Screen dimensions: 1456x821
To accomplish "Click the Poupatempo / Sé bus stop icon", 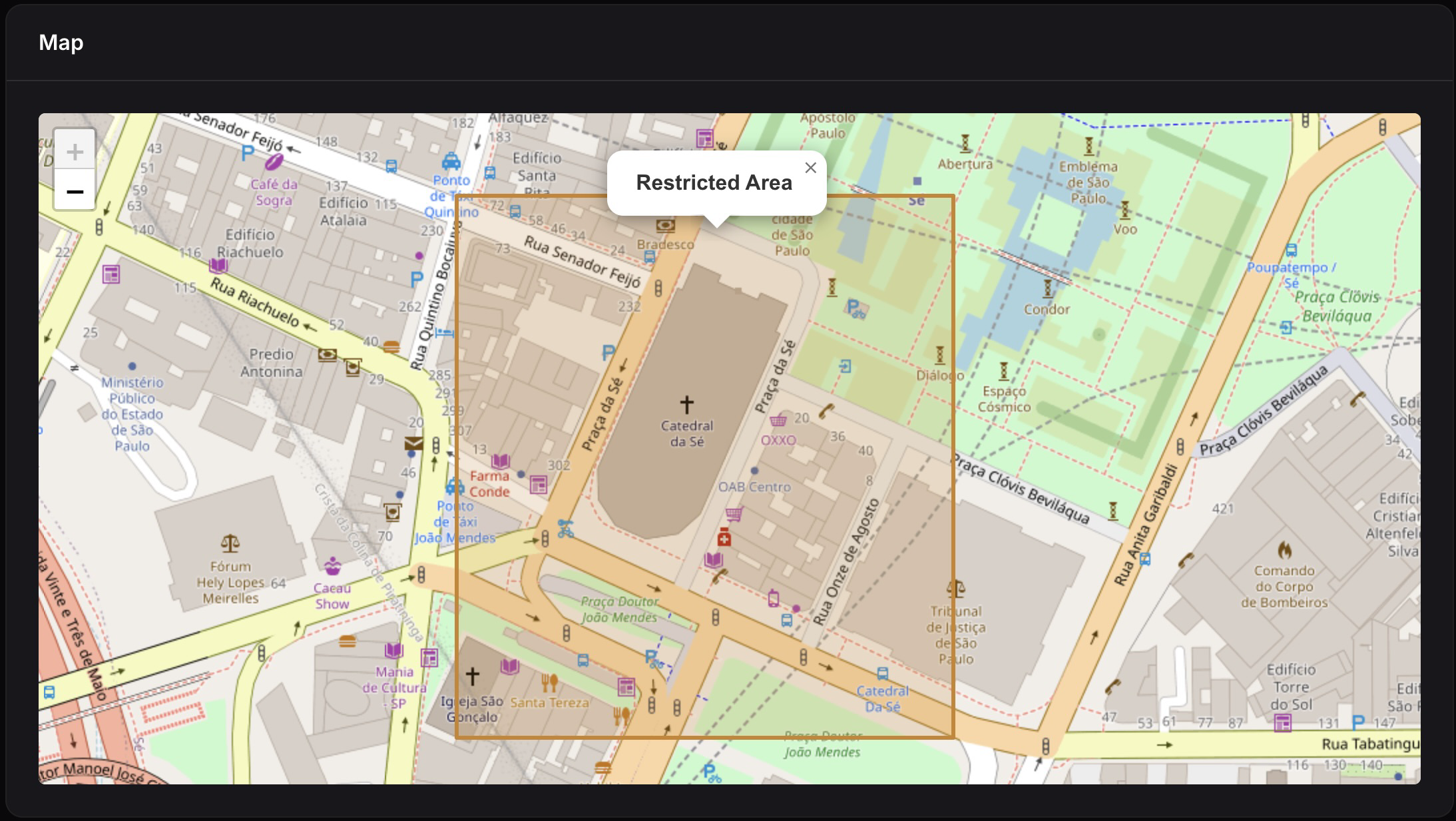I will (x=1291, y=250).
